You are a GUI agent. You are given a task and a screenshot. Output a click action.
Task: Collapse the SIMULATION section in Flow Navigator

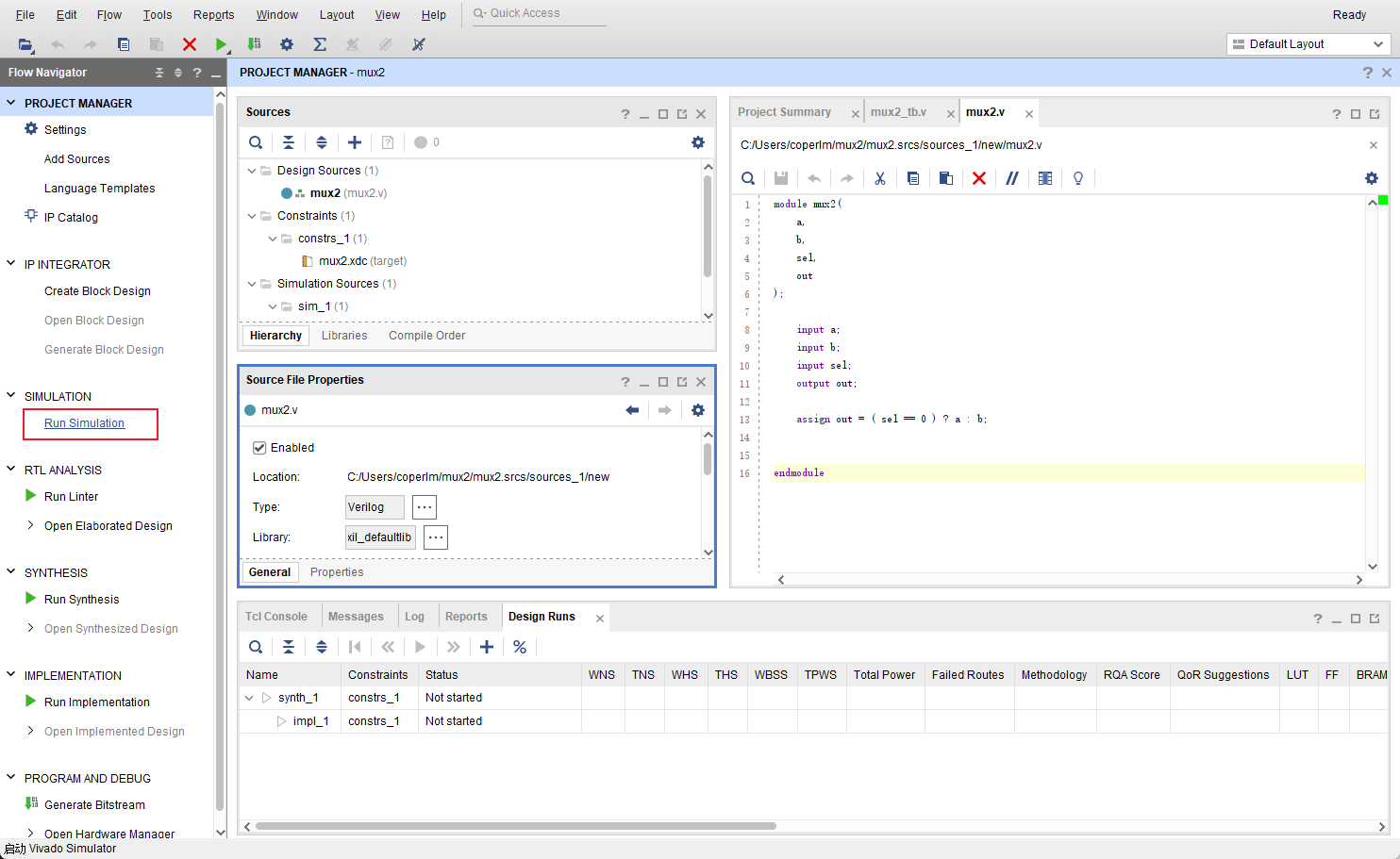point(11,396)
